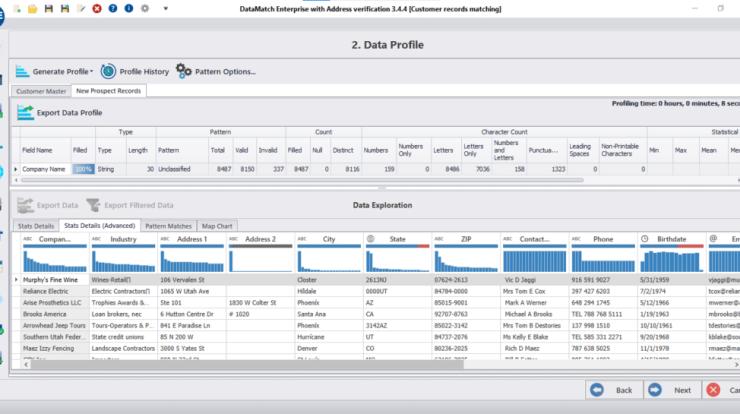Click the Address 2 gray fill bar
This screenshot has height=414, width=740.
click(261, 246)
